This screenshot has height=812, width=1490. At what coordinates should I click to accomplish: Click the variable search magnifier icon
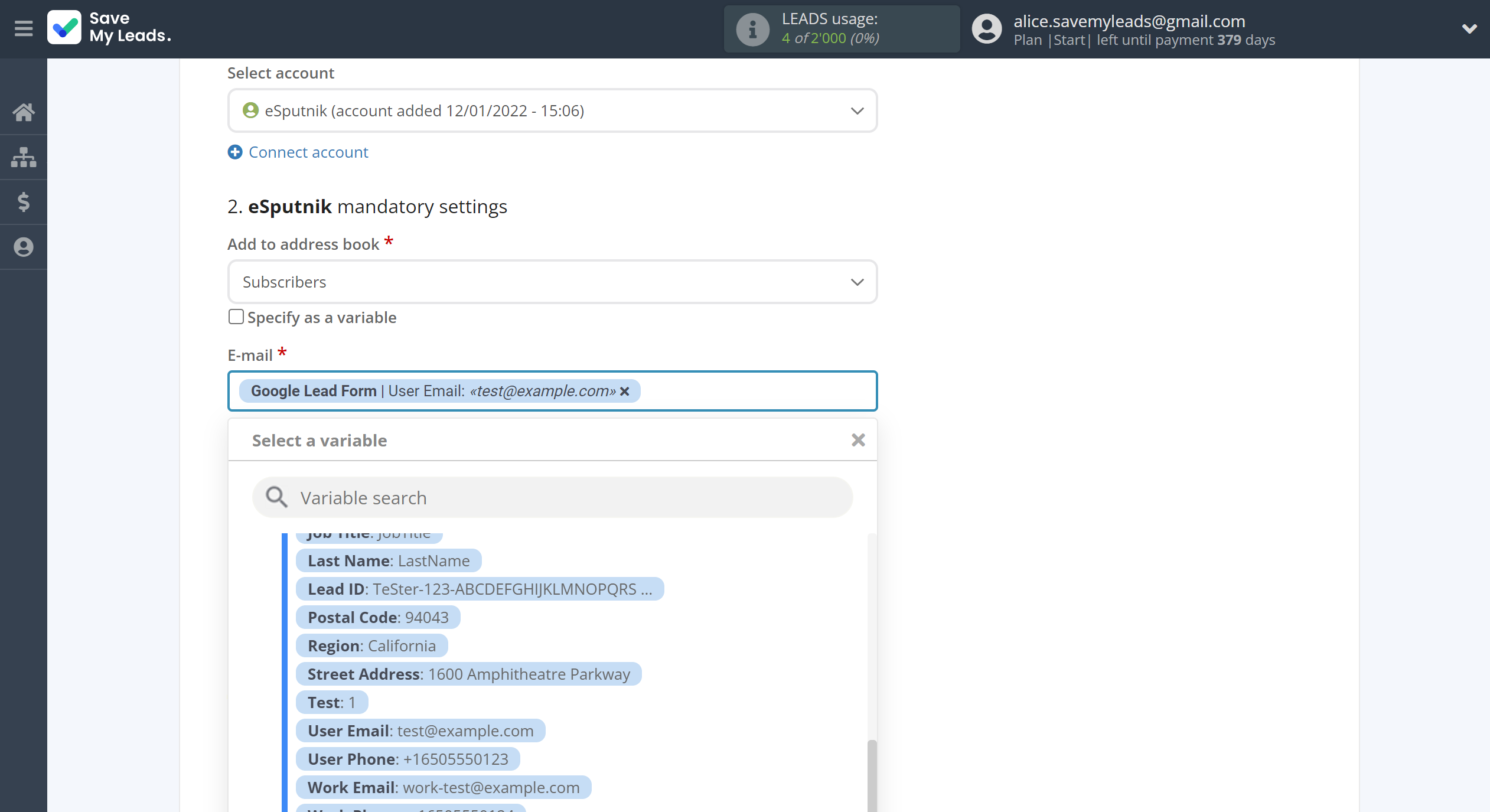pos(276,497)
